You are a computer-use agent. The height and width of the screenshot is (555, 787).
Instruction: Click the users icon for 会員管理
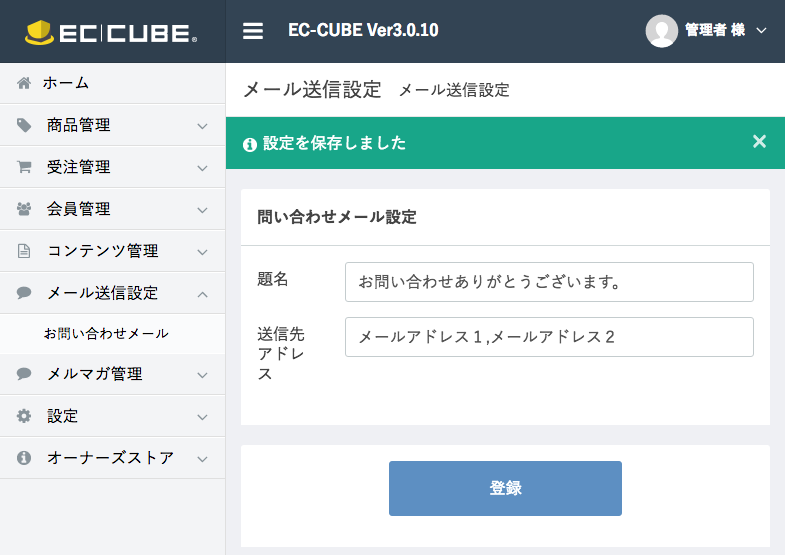[24, 209]
